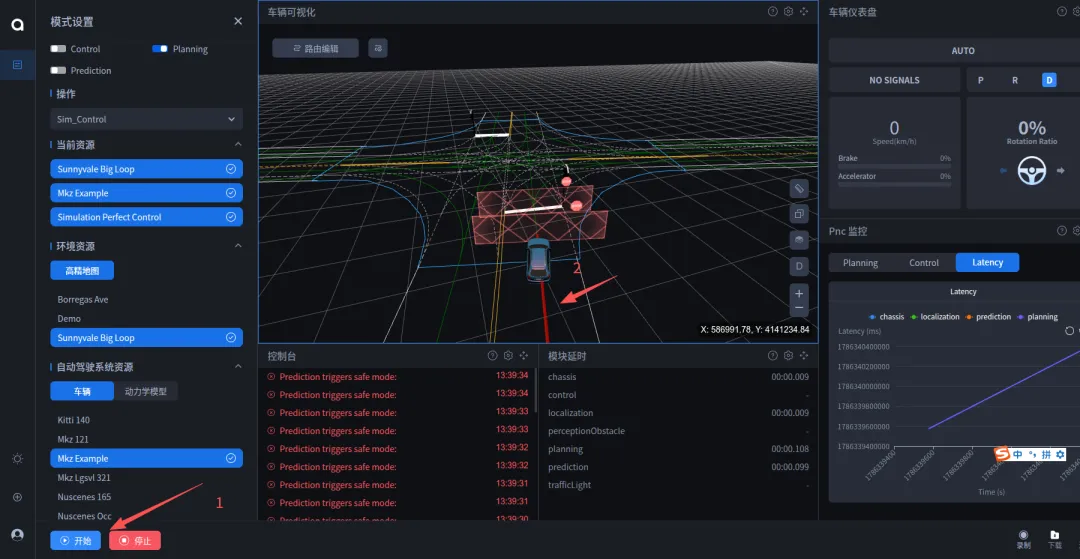The height and width of the screenshot is (559, 1080).
Task: Zoom out the vehicle view
Action: coord(799,308)
